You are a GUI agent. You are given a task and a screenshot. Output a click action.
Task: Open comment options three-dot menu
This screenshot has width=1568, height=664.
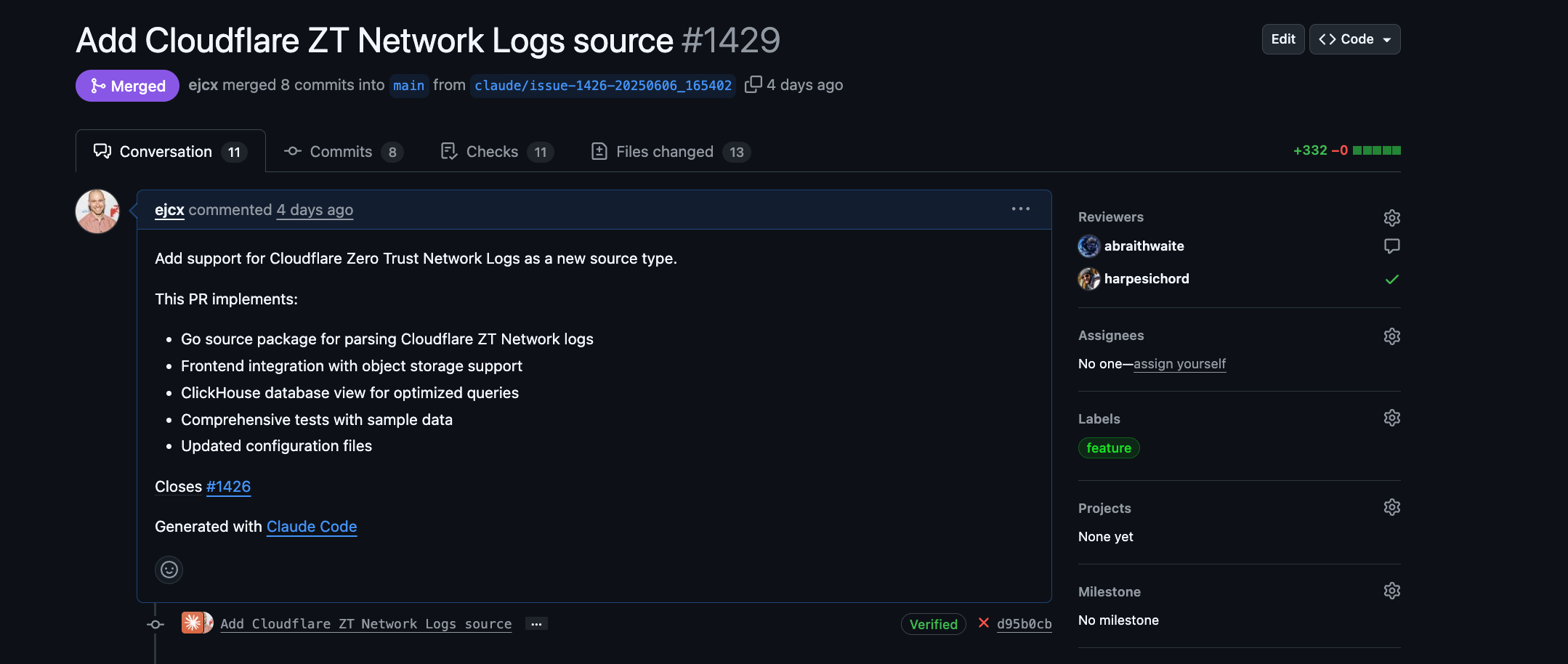pos(1020,209)
